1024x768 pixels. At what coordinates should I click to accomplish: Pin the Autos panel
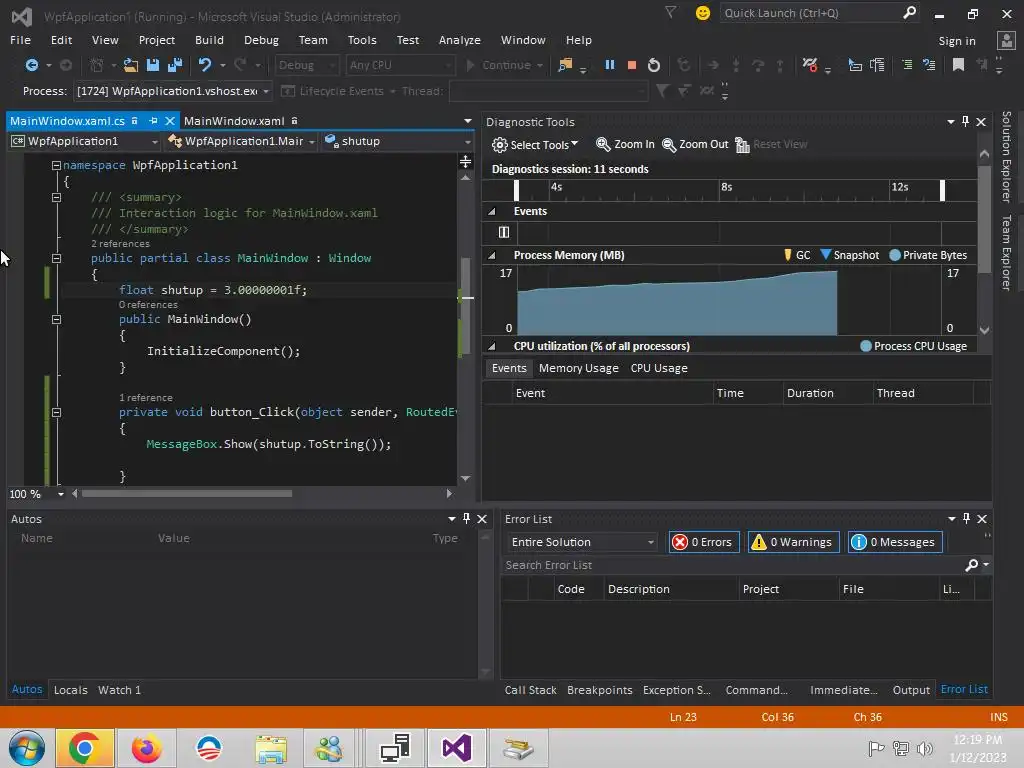466,519
